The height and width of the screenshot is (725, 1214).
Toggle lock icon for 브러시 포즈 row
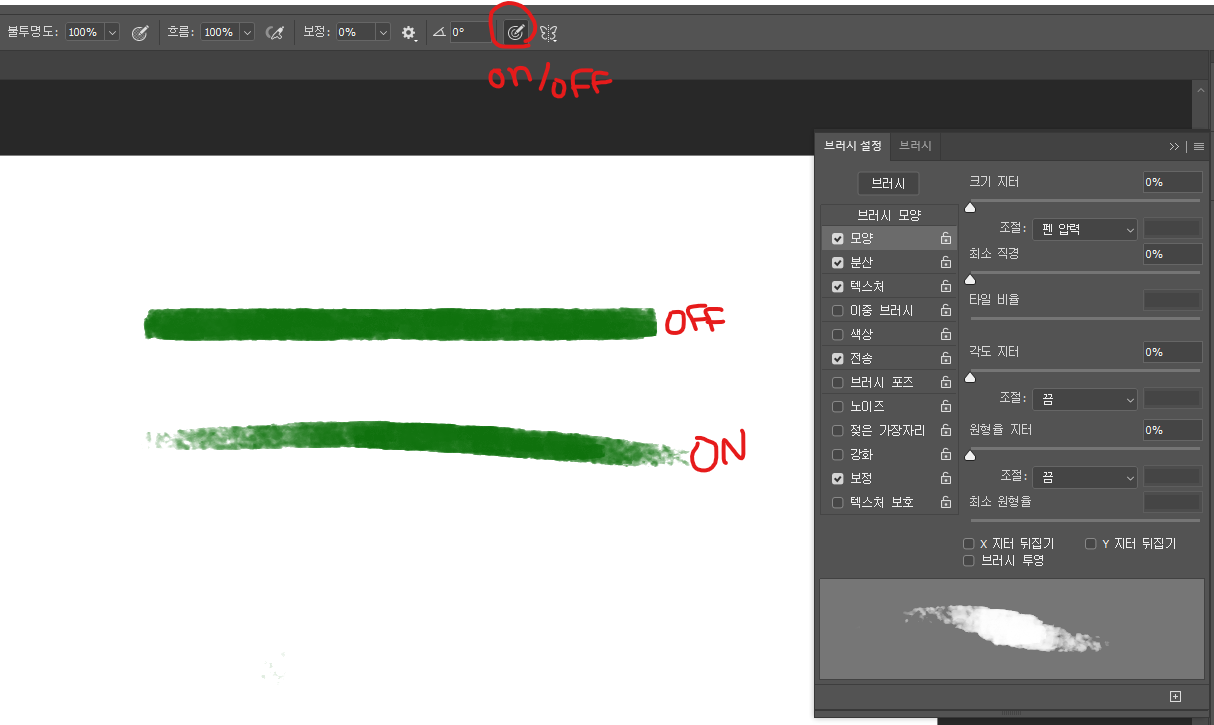[945, 383]
